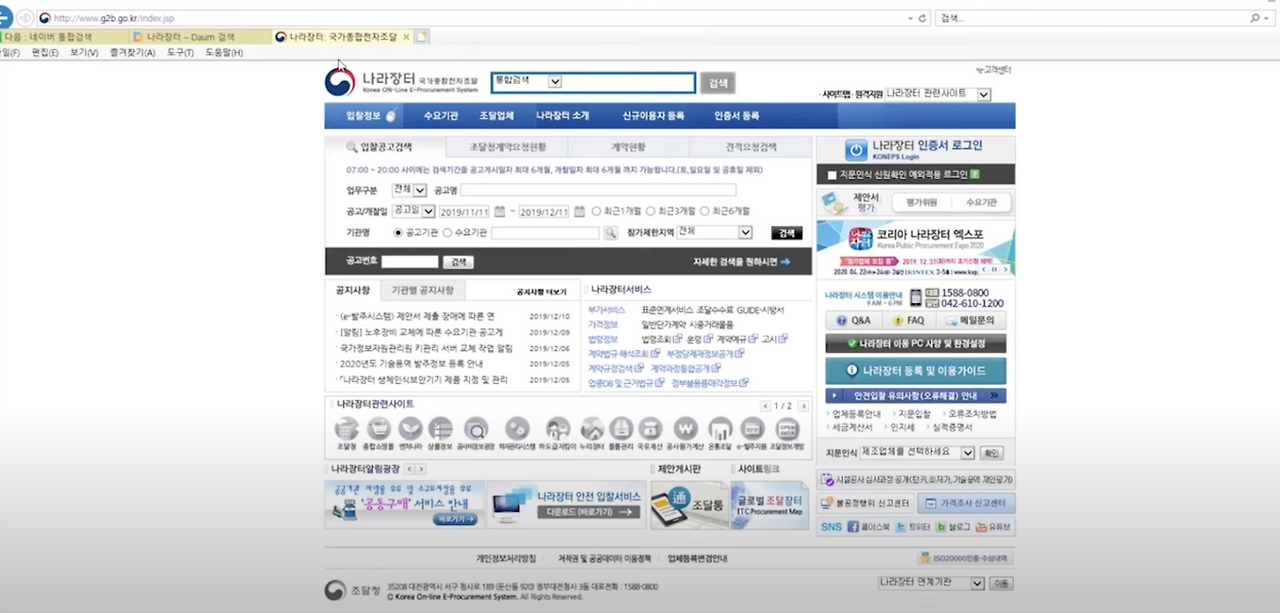Viewport: 1280px width, 613px height.
Task: Click 나라장터 등록 및 이용가이드 button
Action: [916, 370]
